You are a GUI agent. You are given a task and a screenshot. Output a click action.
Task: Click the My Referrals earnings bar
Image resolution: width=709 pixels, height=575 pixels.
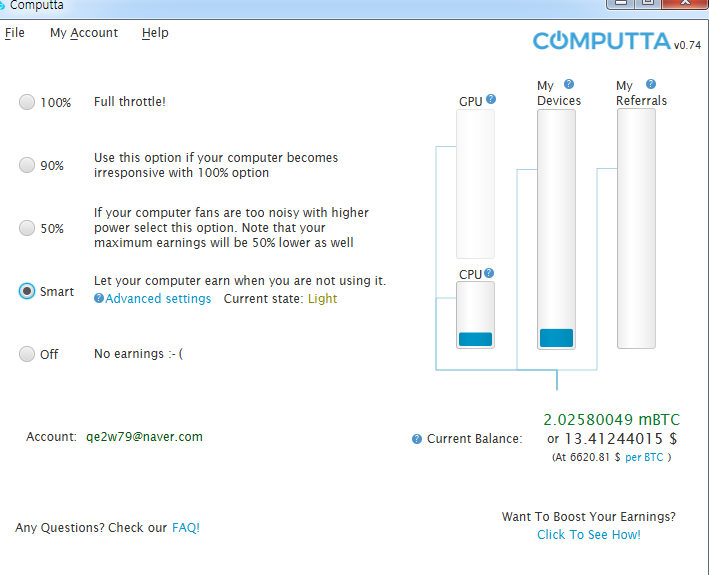(636, 229)
